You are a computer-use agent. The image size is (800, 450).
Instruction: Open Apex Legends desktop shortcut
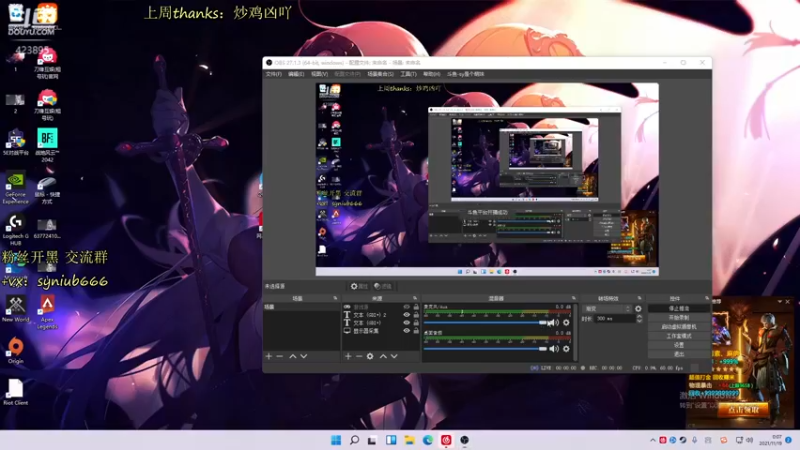coord(47,313)
